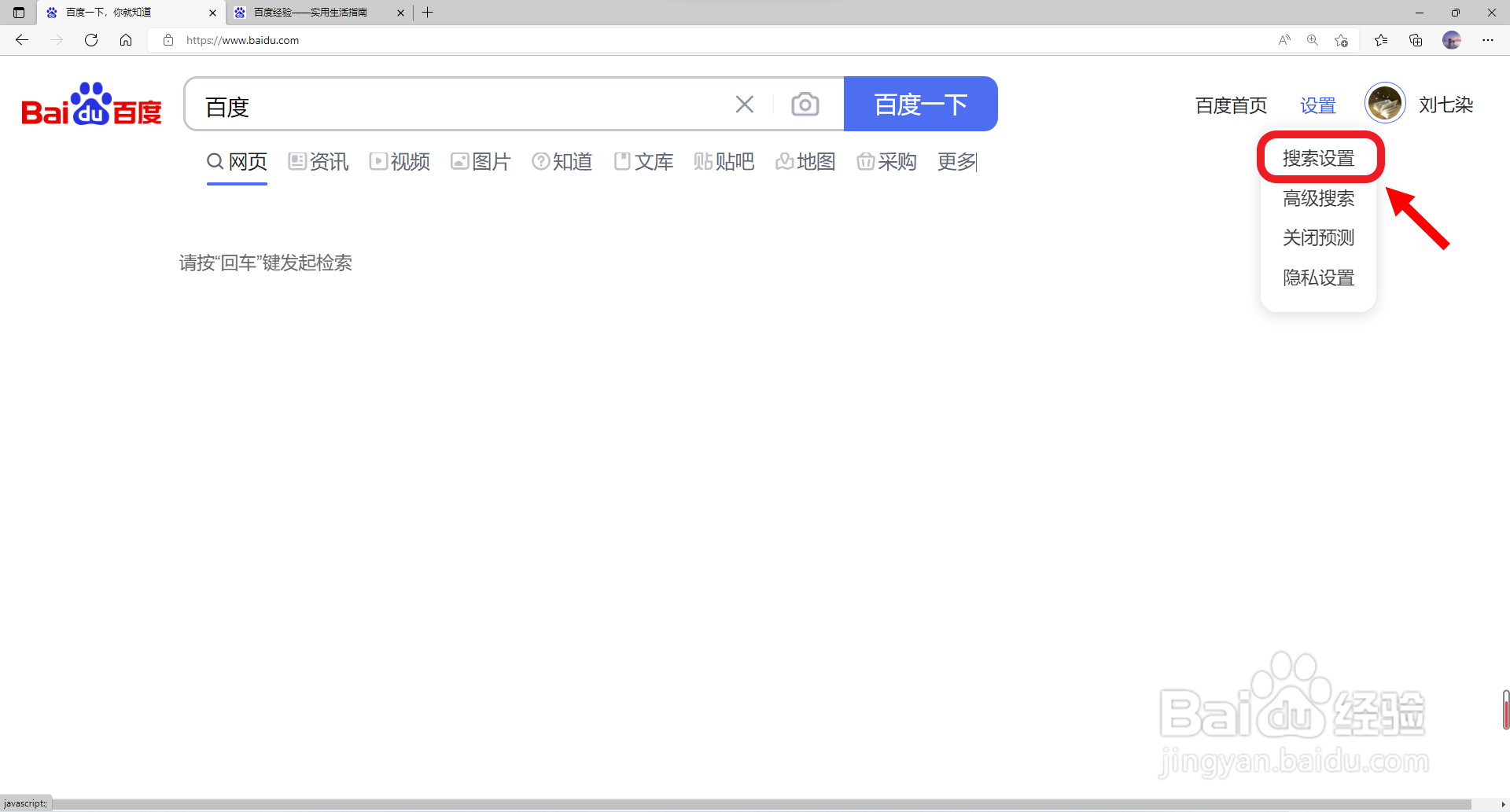This screenshot has height=812, width=1510.
Task: Open the collections icon
Action: [1416, 40]
